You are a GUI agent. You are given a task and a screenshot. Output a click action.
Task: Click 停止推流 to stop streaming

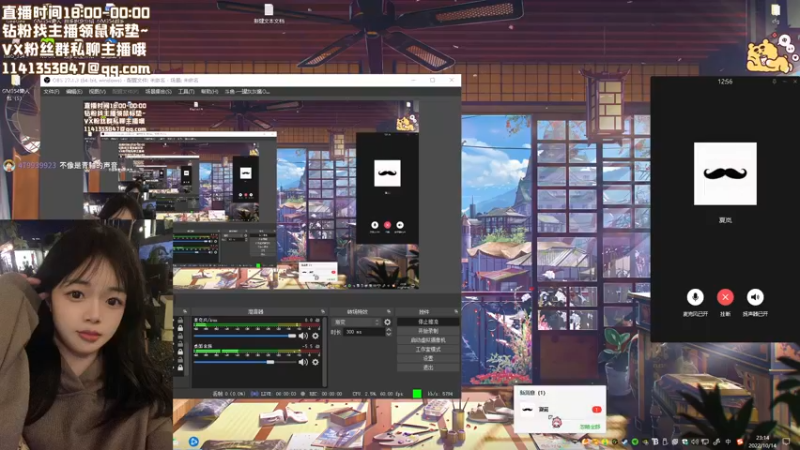pos(428,322)
